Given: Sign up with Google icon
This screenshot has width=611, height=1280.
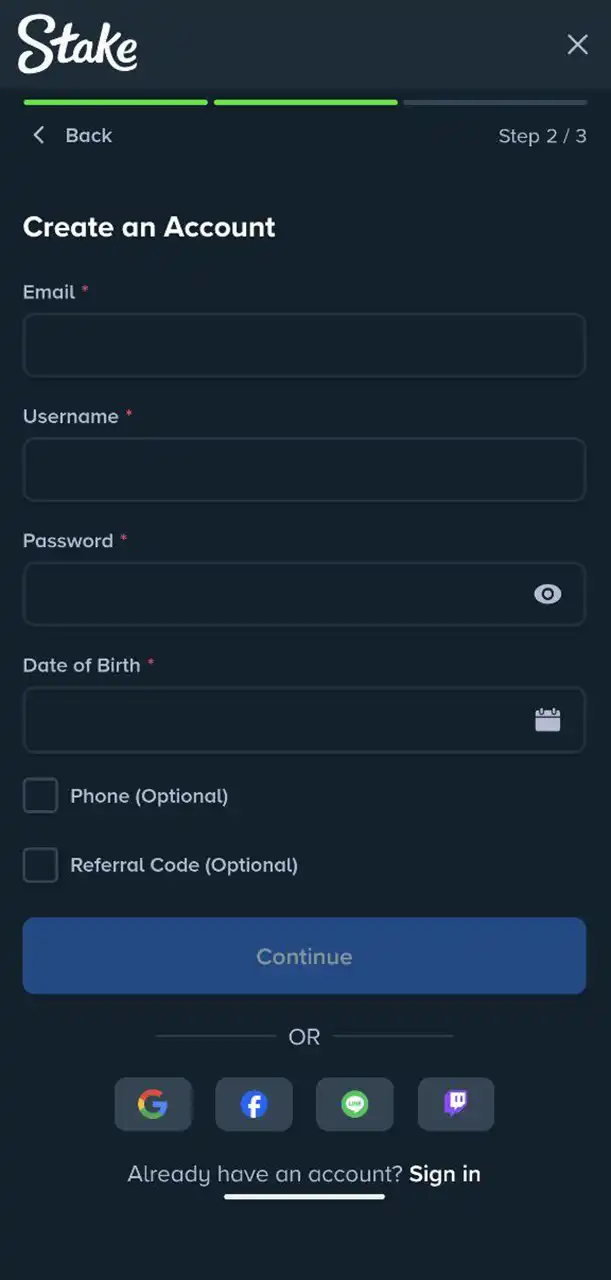Looking at the screenshot, I should (153, 1104).
